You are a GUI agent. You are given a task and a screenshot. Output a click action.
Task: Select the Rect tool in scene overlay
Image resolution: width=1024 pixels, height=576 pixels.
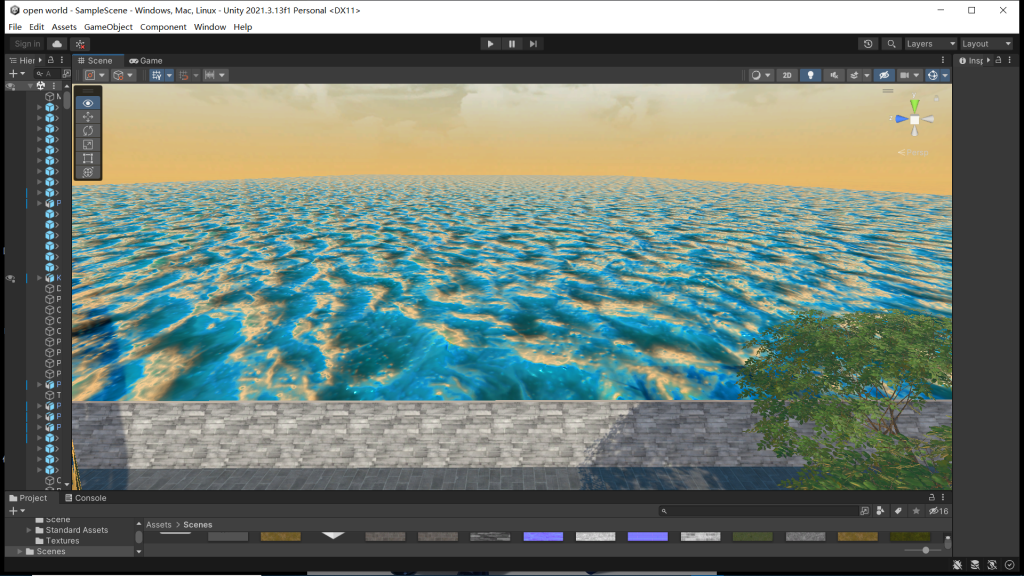tap(88, 158)
